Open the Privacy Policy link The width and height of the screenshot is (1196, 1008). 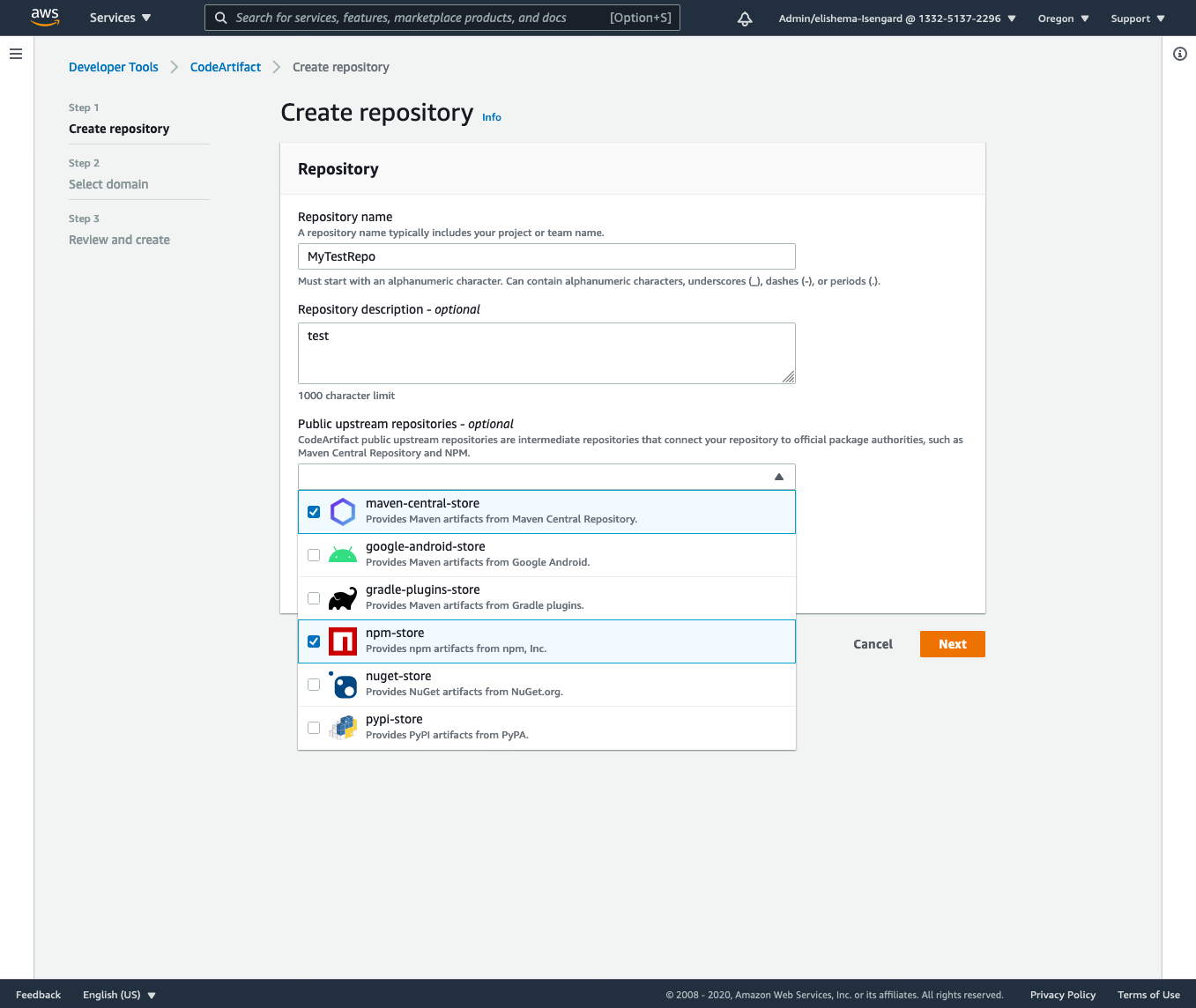pos(1063,995)
